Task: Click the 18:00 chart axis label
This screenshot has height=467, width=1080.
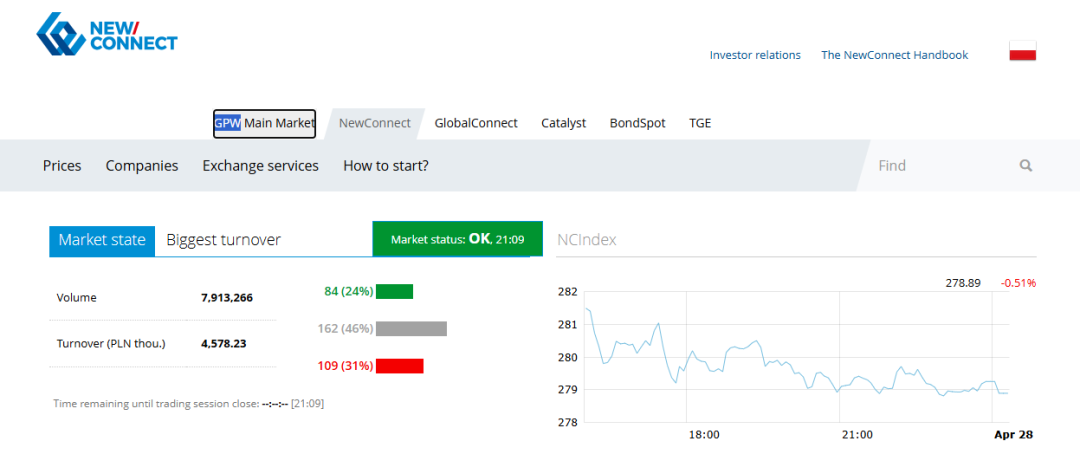Action: tap(704, 435)
